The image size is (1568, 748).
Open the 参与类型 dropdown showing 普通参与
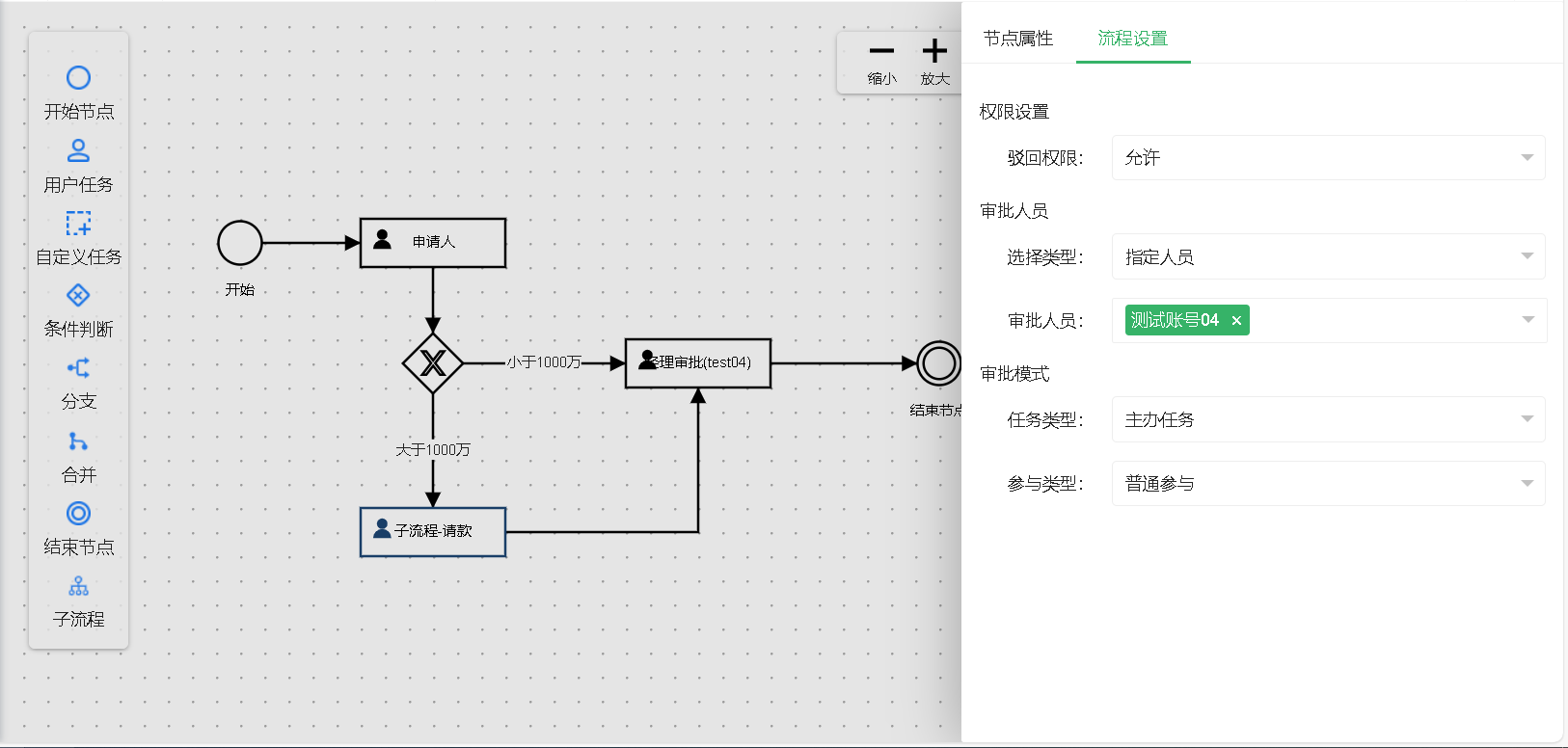[x=1329, y=484]
